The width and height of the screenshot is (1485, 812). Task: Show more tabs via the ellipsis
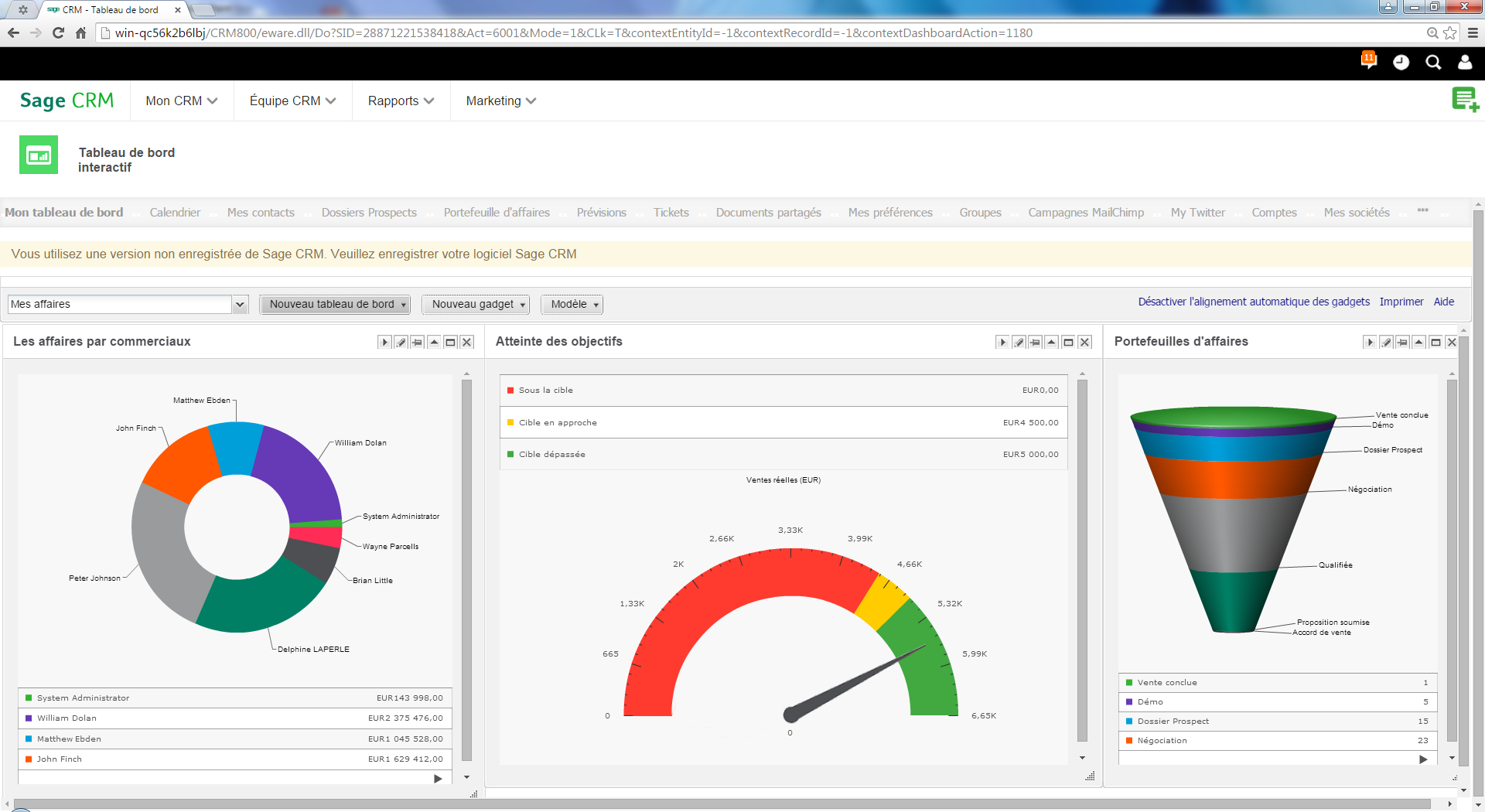pyautogui.click(x=1422, y=210)
